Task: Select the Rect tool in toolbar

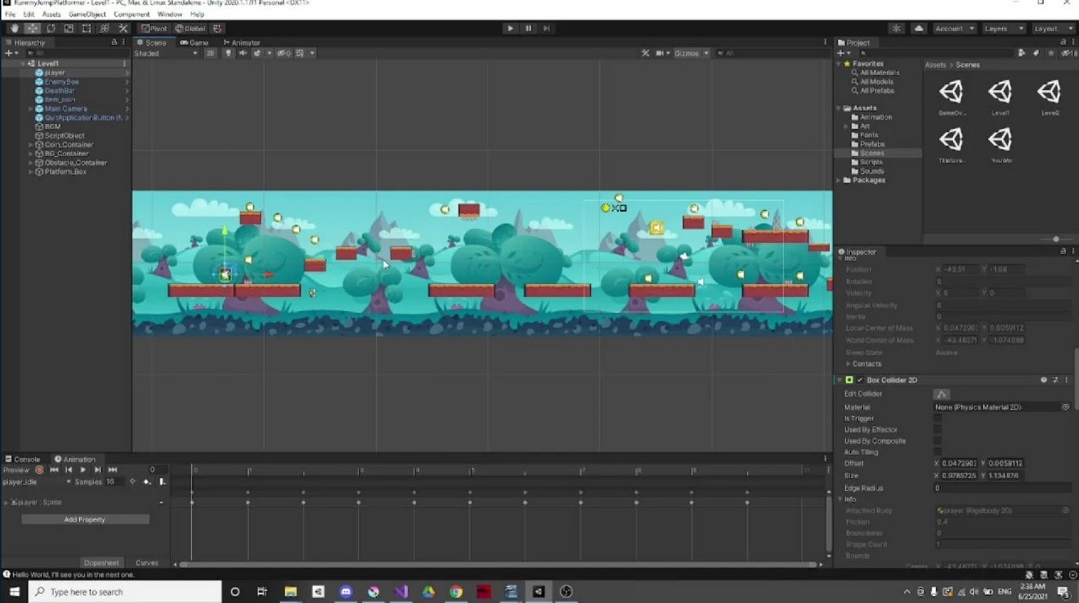Action: [87, 28]
